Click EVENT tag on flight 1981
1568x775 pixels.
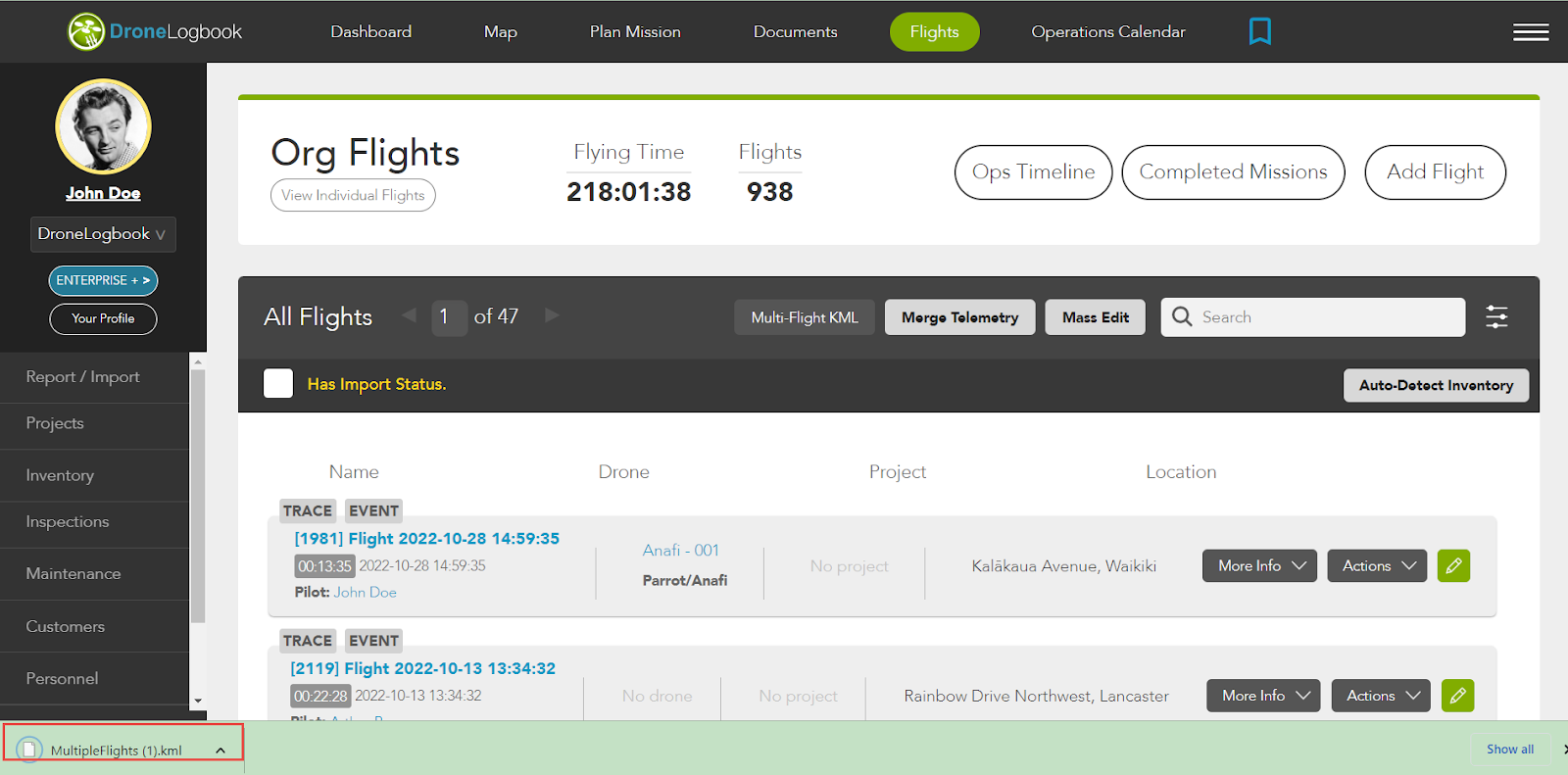[373, 510]
